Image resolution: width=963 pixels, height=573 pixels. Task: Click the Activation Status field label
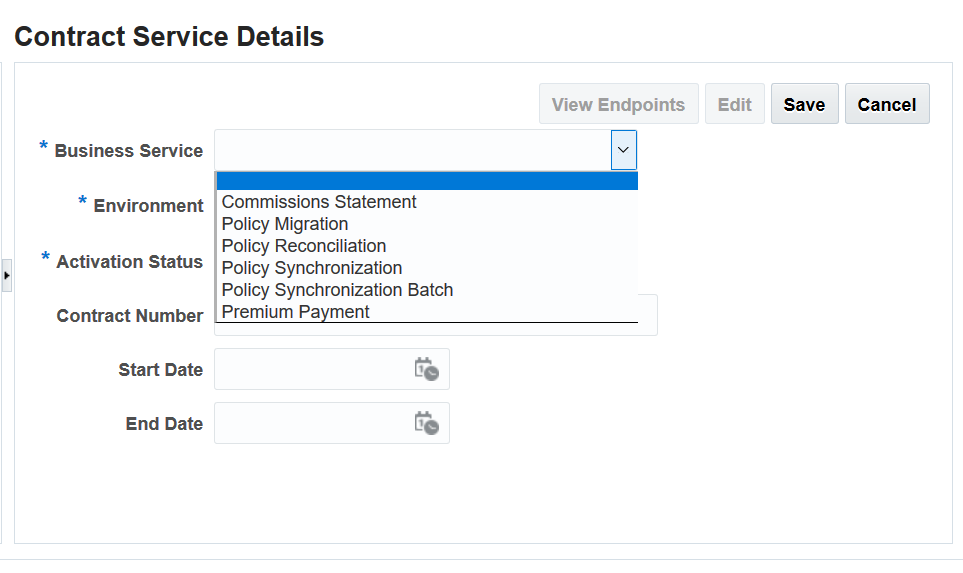[x=129, y=262]
